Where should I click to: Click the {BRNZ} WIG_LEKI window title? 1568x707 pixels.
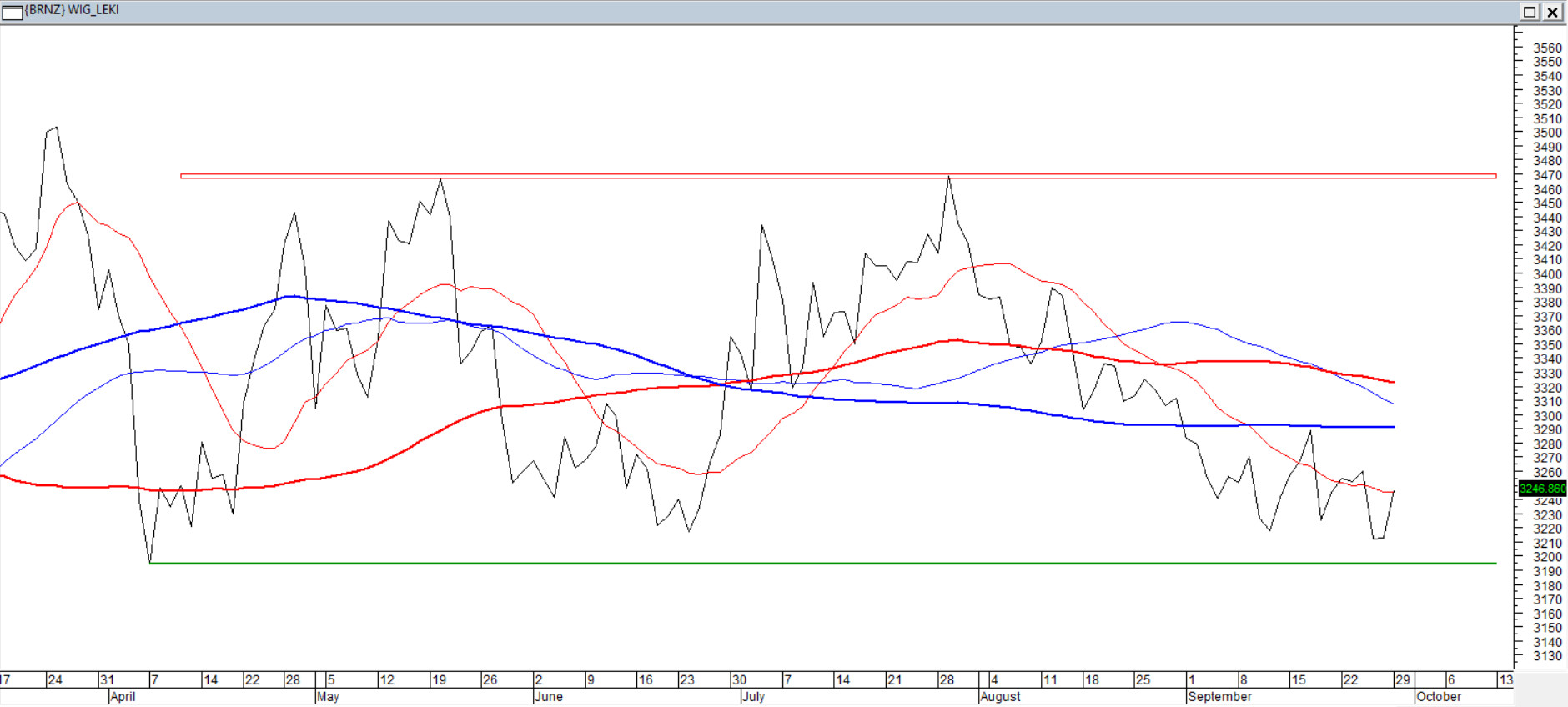click(x=72, y=10)
